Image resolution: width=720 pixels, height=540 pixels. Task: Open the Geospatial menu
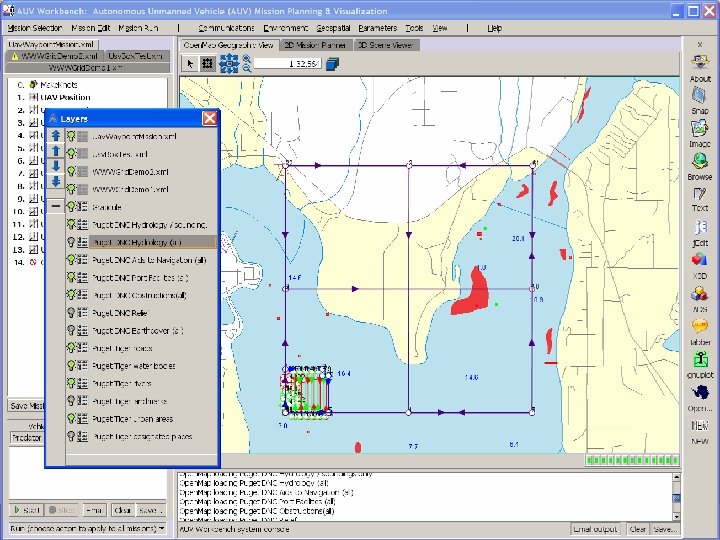tap(333, 28)
